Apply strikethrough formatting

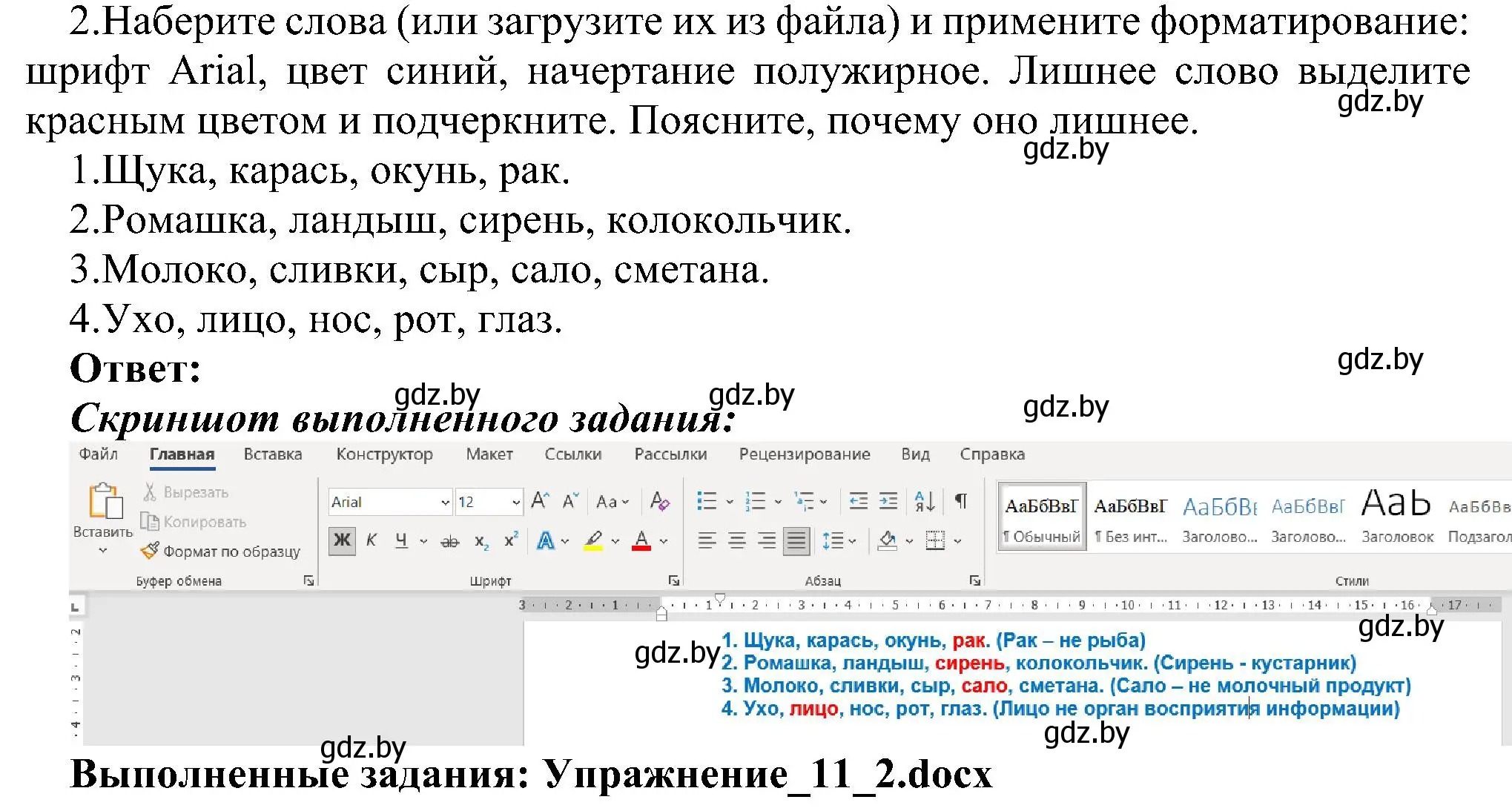click(x=449, y=542)
